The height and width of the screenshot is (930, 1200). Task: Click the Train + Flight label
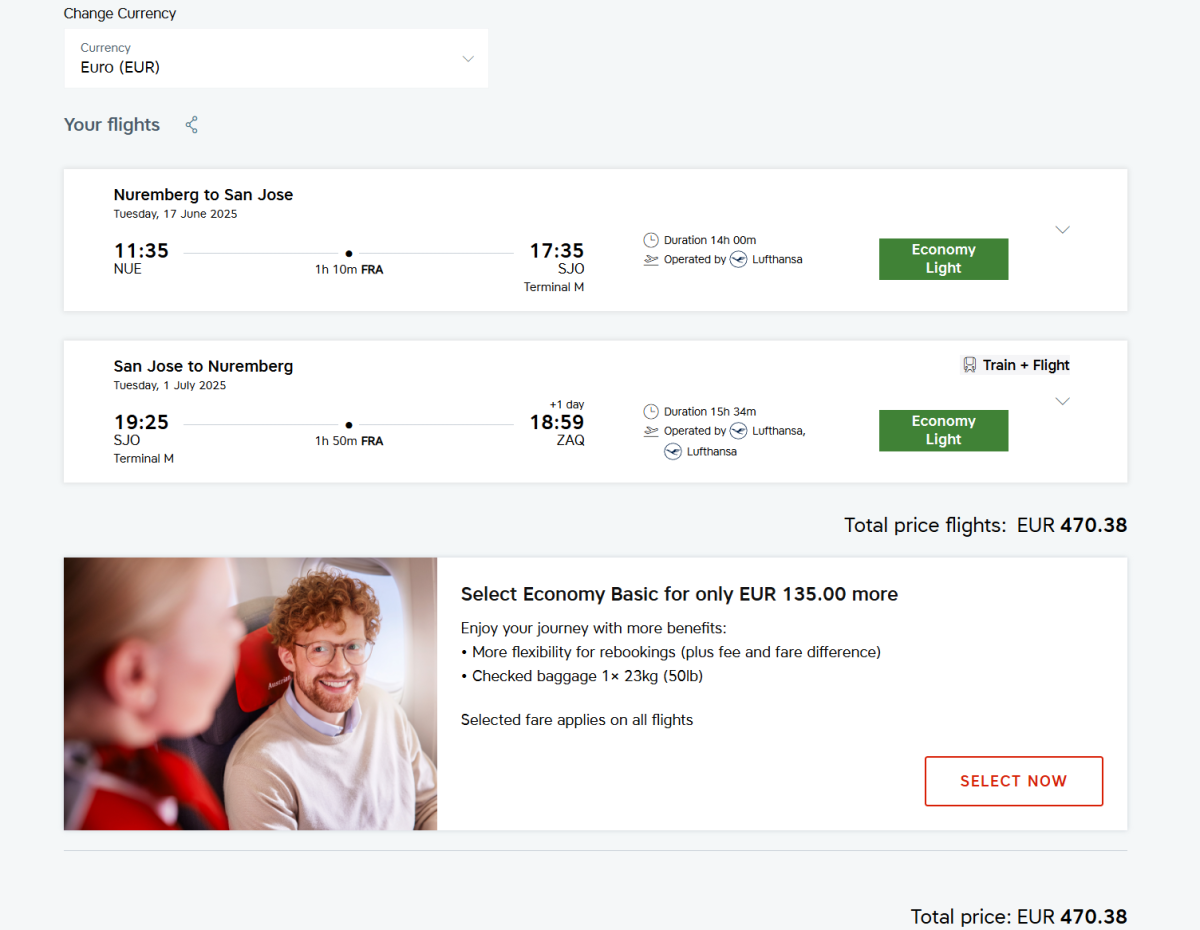pyautogui.click(x=1026, y=365)
